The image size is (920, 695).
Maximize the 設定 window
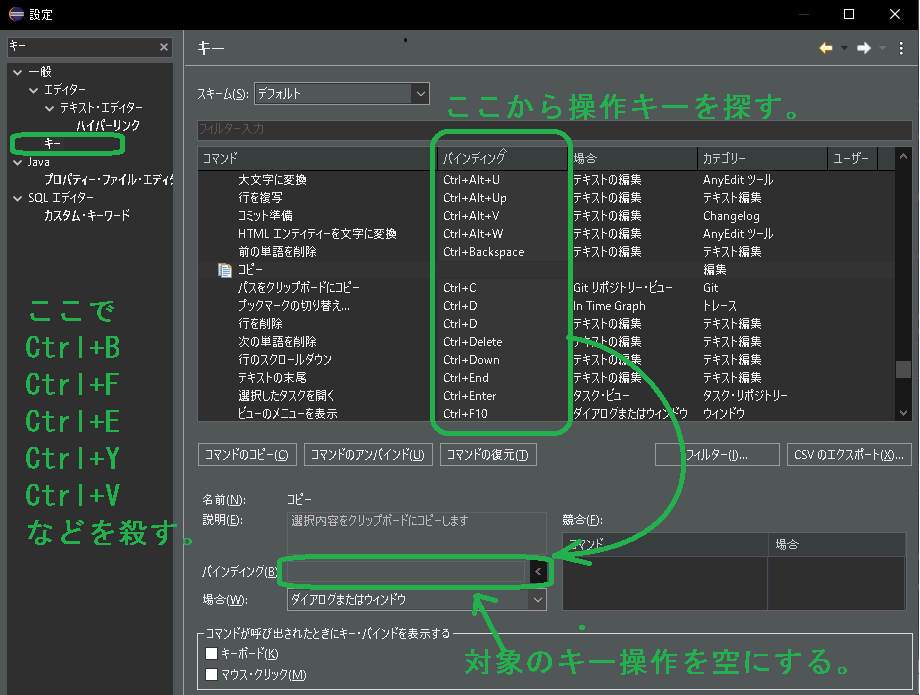[848, 14]
